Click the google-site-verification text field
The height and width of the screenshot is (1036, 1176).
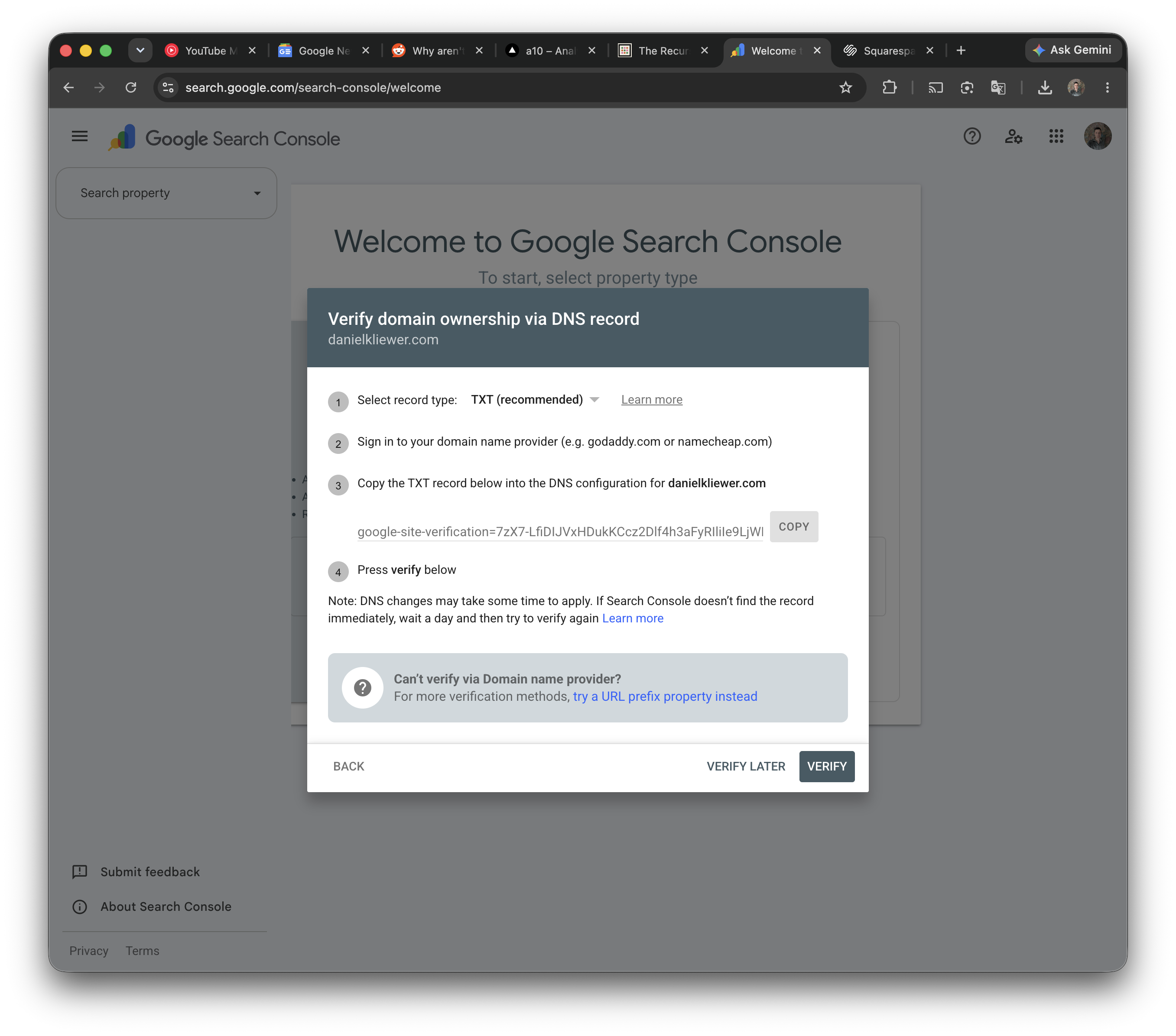tap(560, 531)
